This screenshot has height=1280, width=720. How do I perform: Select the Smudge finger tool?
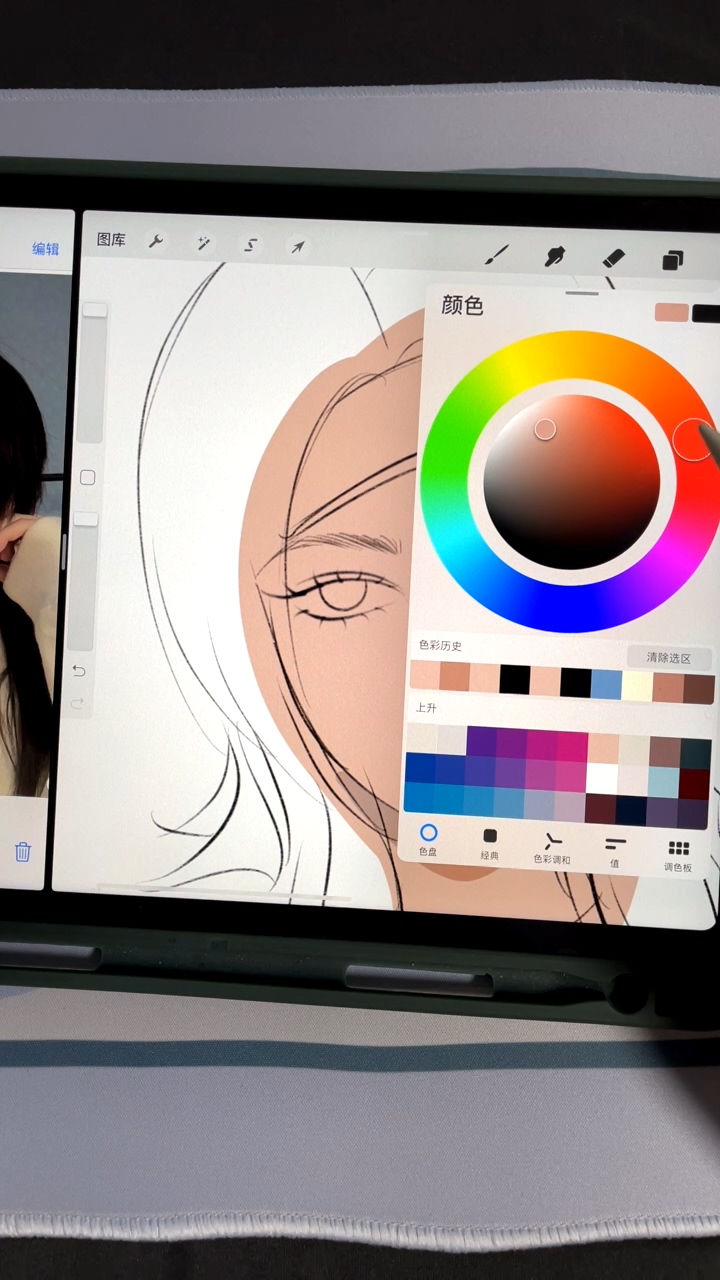[554, 257]
